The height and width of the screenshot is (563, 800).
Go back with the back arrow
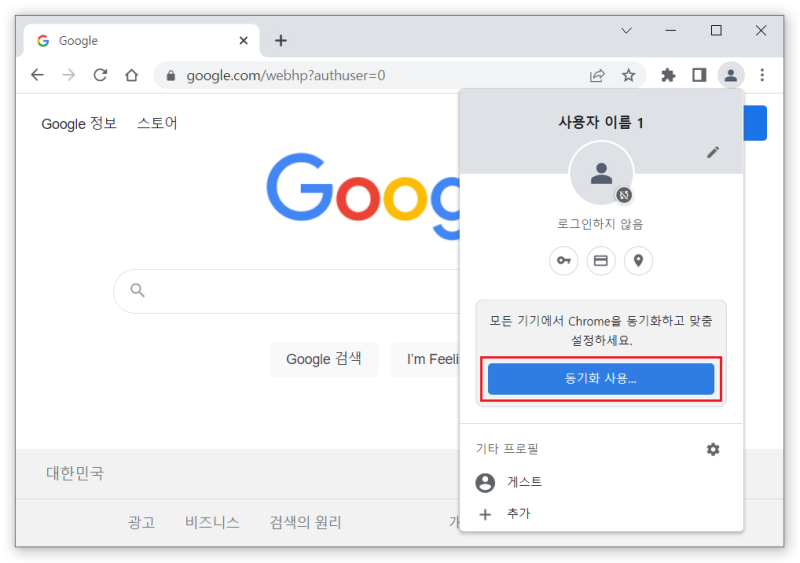(x=37, y=75)
